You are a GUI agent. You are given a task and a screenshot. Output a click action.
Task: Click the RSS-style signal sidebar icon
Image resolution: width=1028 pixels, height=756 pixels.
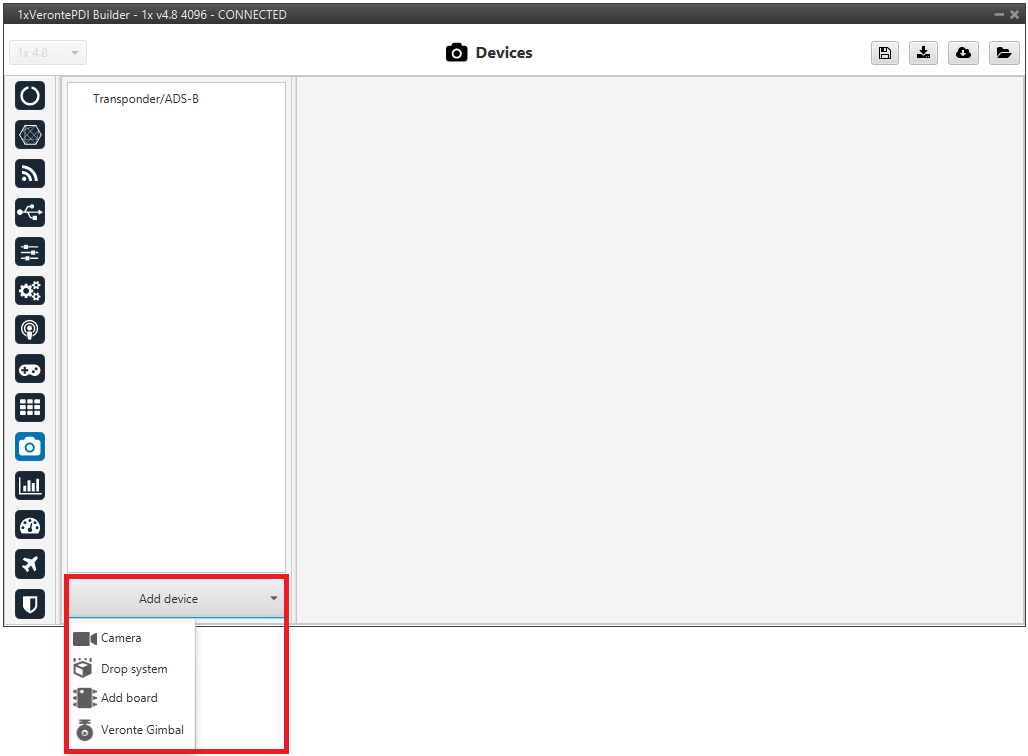30,173
